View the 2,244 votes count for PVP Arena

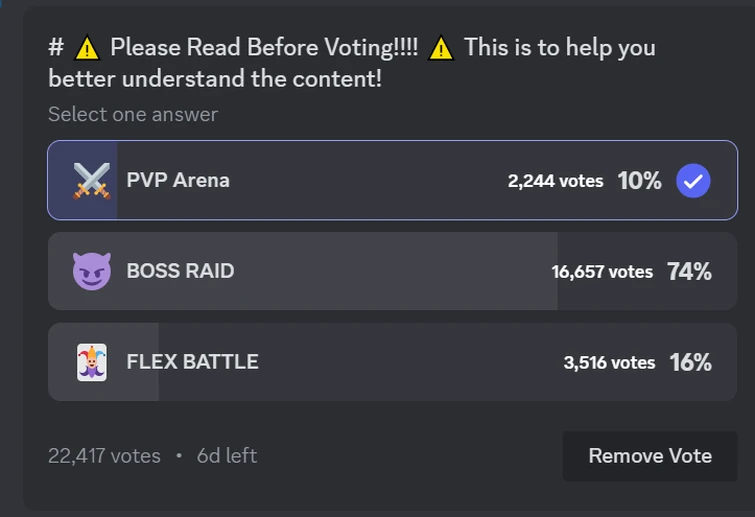(555, 181)
